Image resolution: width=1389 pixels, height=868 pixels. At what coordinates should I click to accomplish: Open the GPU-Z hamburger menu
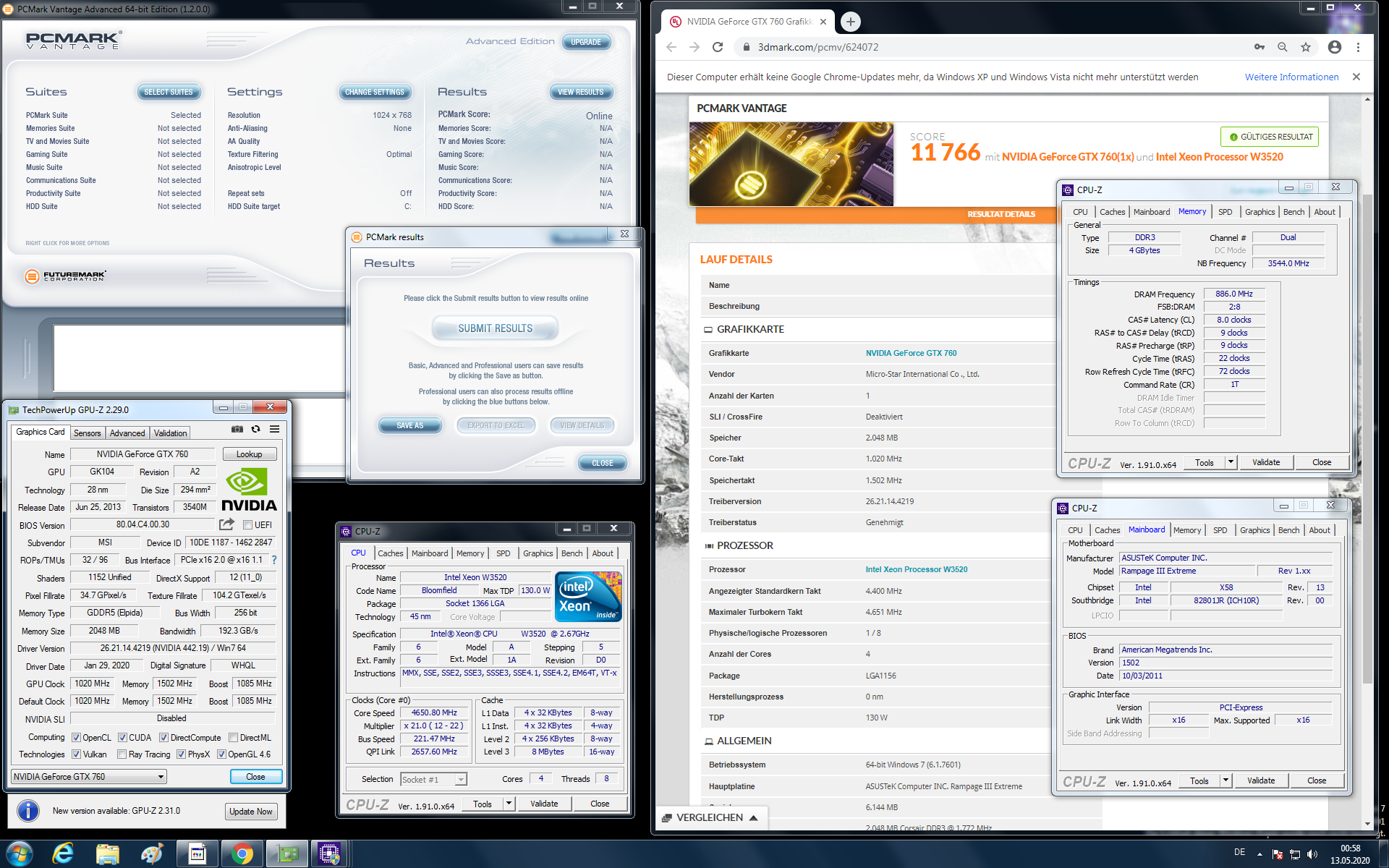[x=275, y=429]
